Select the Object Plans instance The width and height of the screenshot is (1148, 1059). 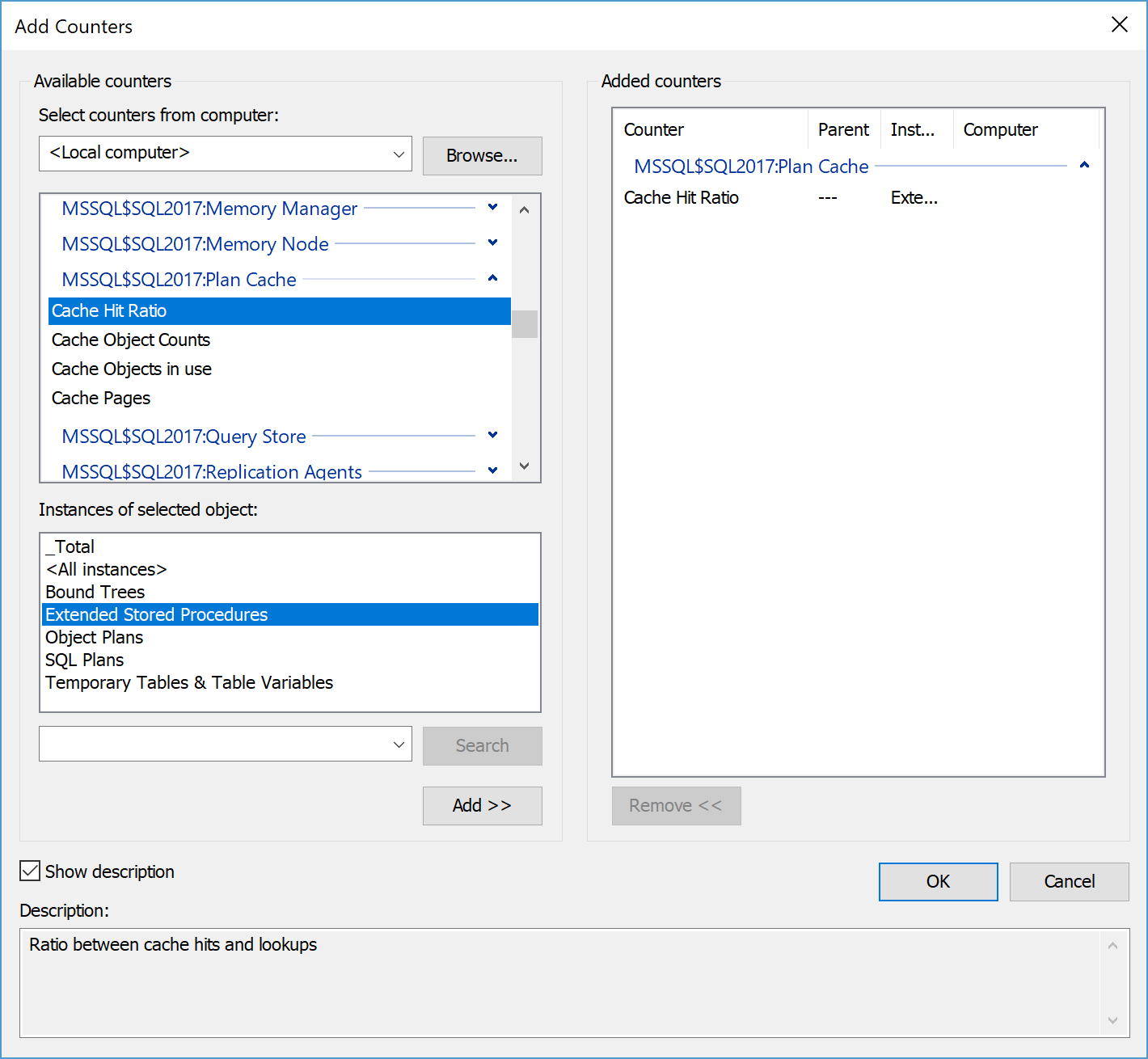[290, 638]
